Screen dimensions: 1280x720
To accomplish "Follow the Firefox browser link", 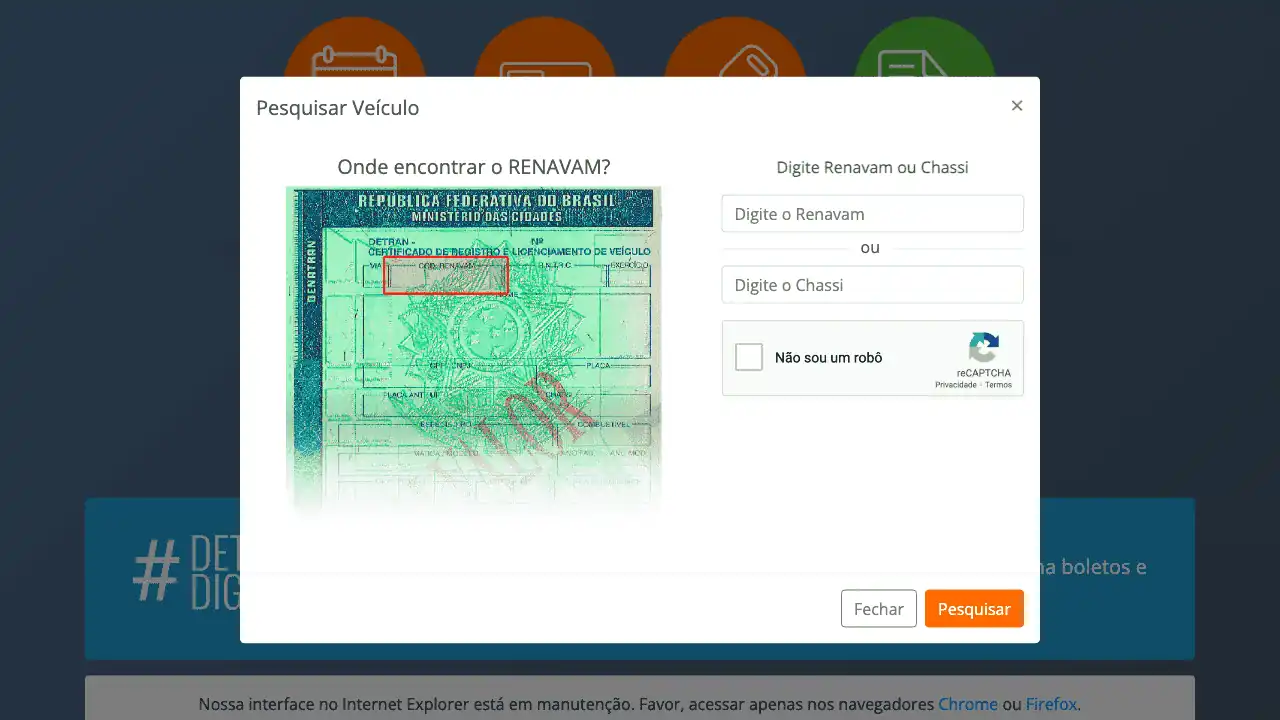I will coord(1051,704).
